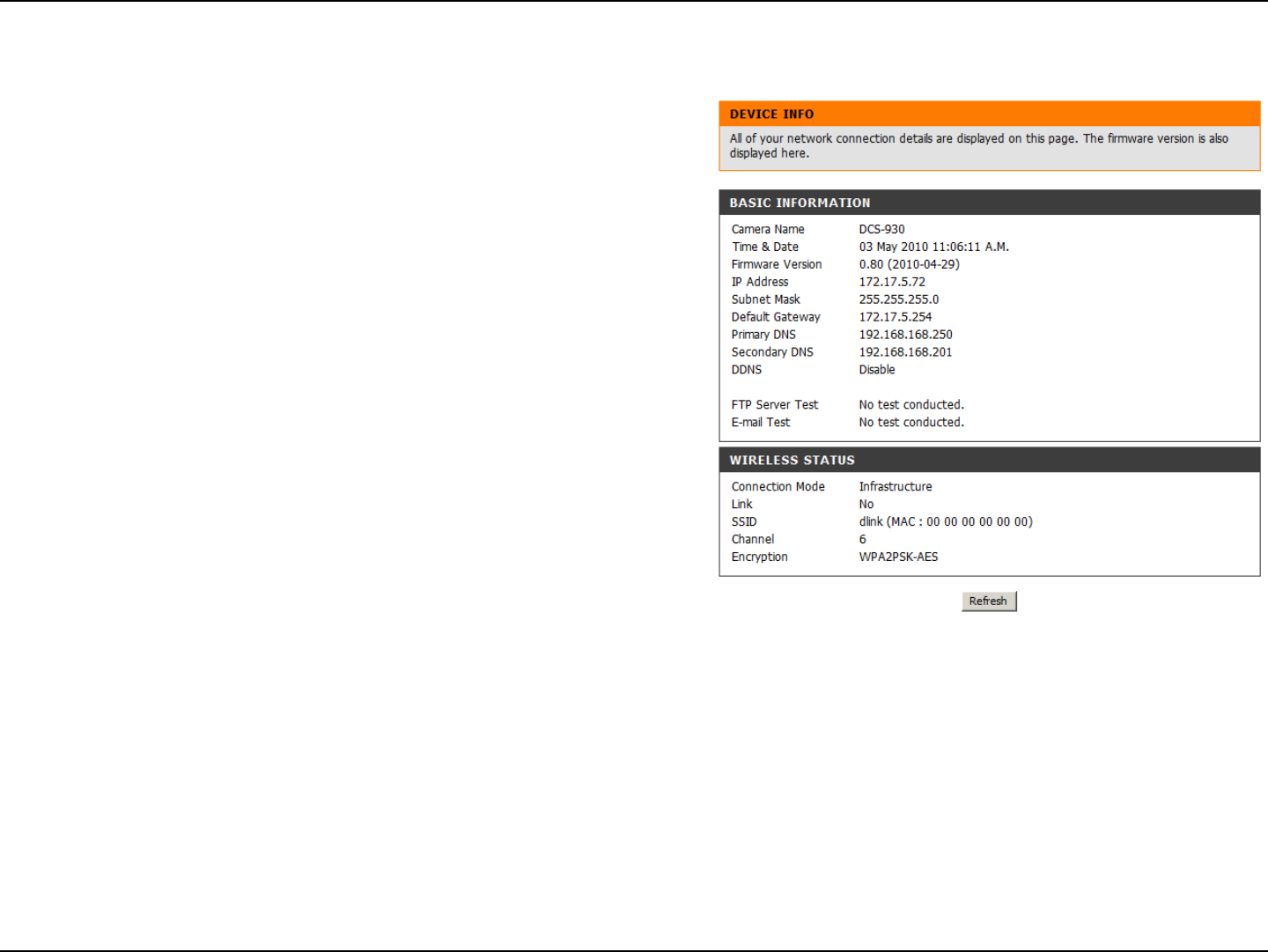Select FTP Server Test result text
Image resolution: width=1268 pixels, height=952 pixels.
click(911, 405)
